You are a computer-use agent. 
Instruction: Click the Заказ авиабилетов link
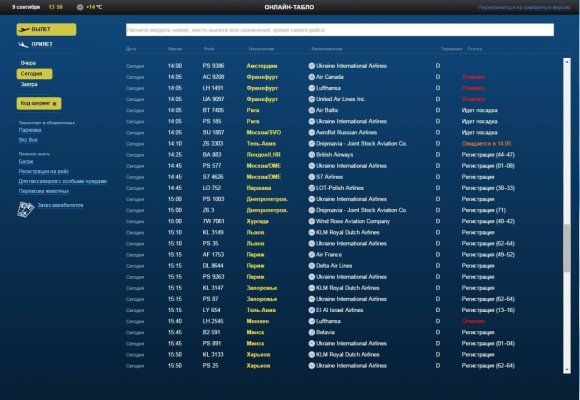click(60, 205)
